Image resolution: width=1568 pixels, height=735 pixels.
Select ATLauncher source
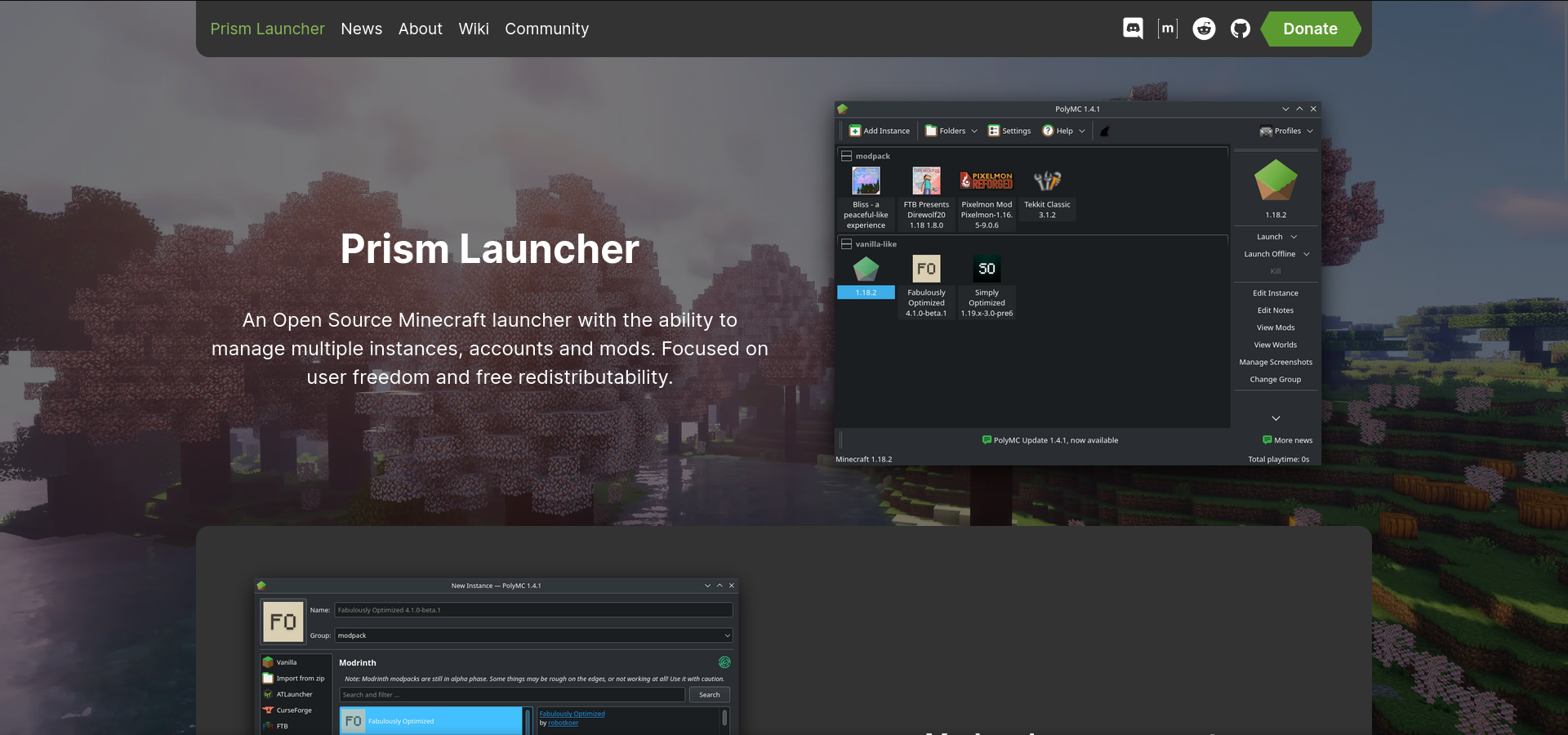tap(296, 694)
